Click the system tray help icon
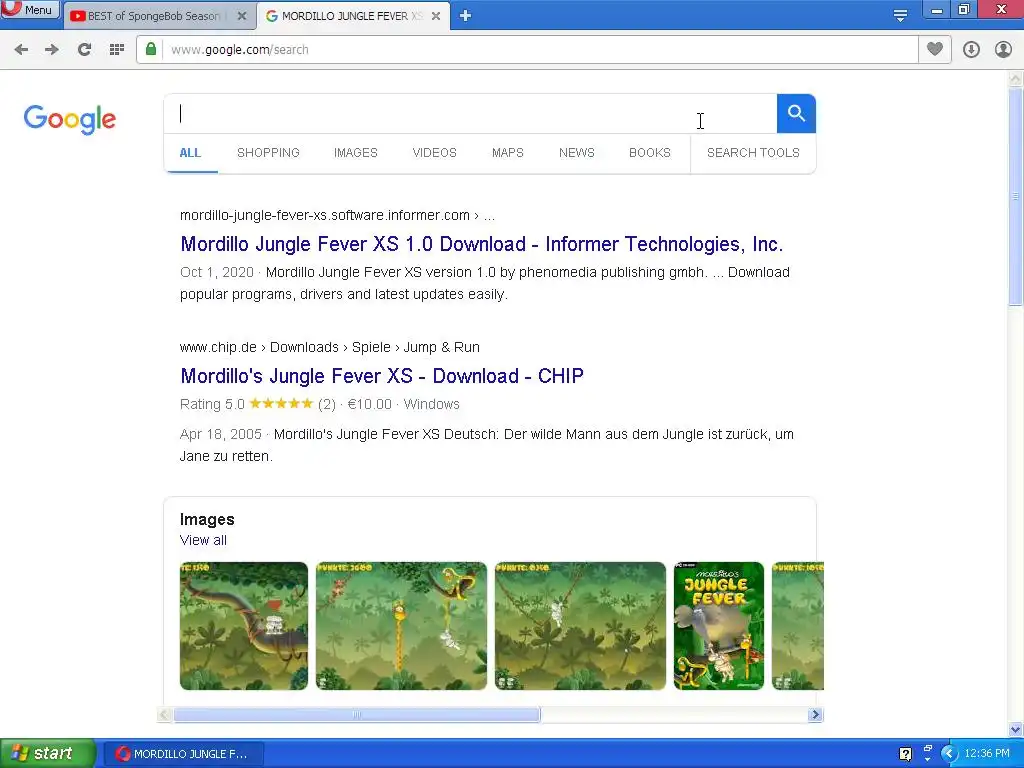 pos(905,754)
